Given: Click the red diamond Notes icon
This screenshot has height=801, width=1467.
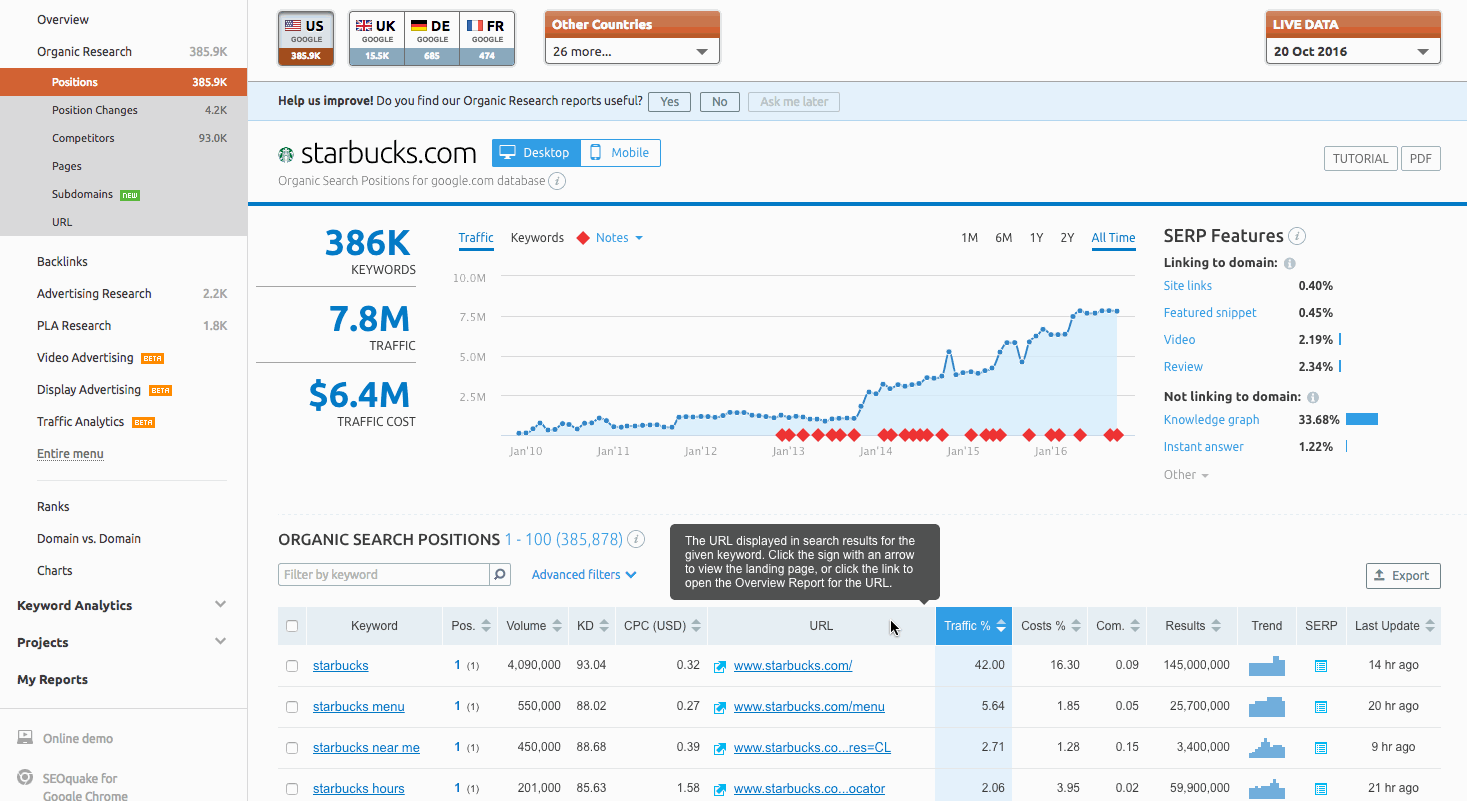Looking at the screenshot, I should [x=583, y=238].
